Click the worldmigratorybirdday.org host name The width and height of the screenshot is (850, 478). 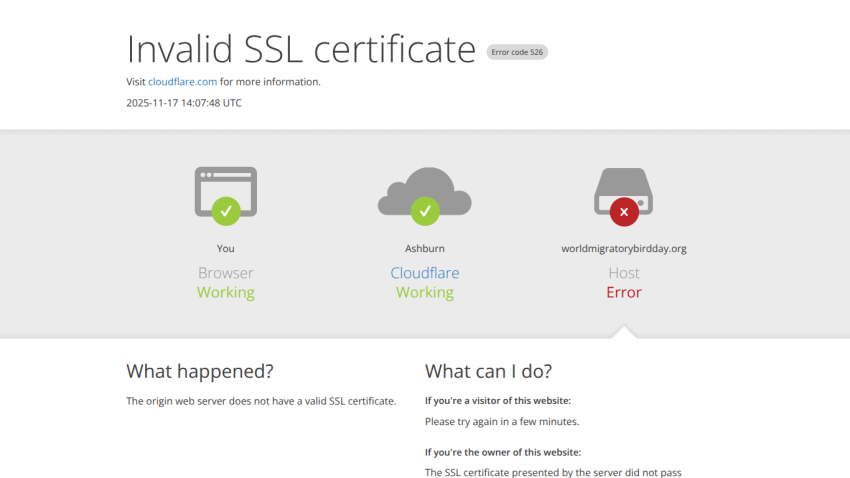623,249
